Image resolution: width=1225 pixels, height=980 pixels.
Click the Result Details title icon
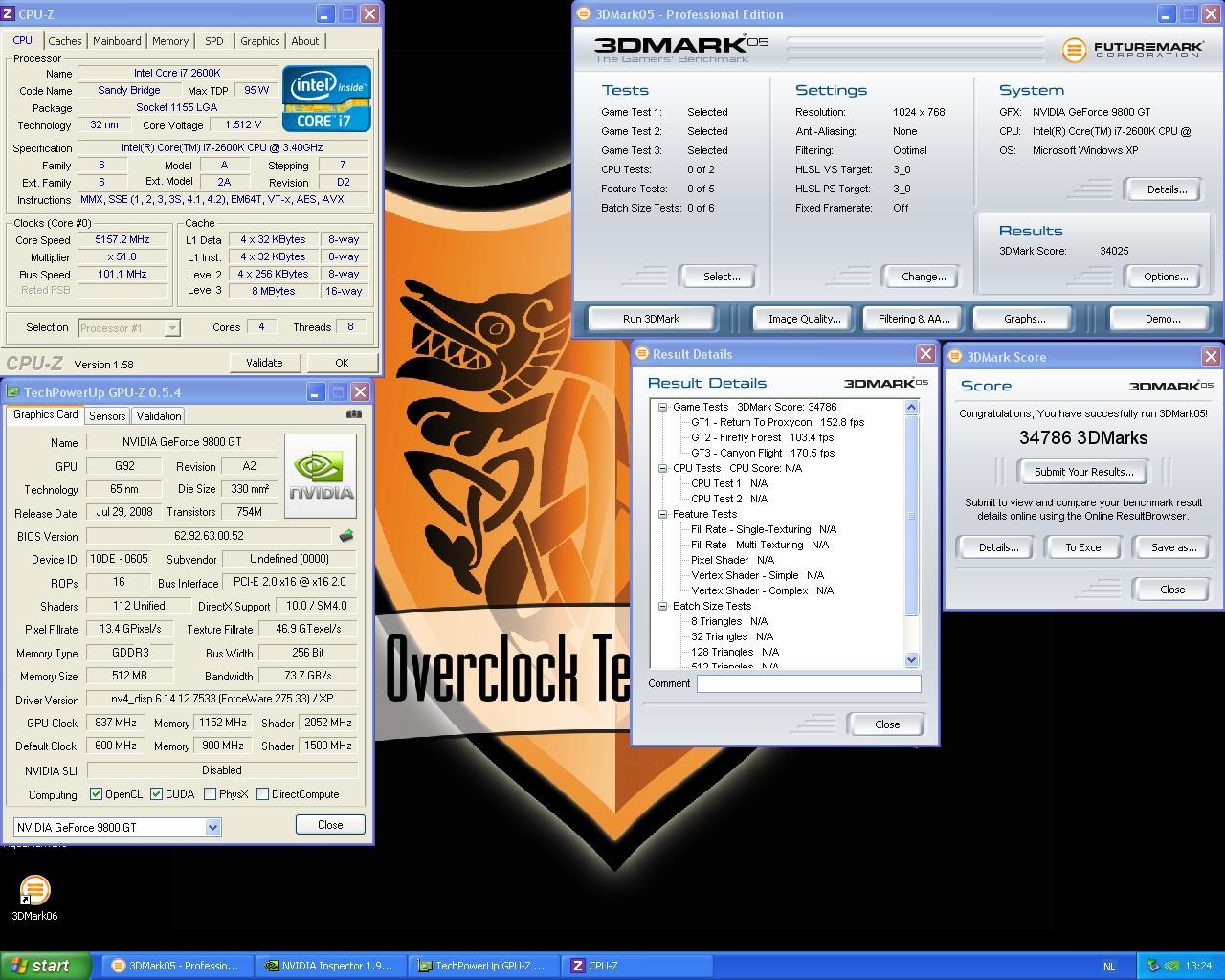[642, 354]
